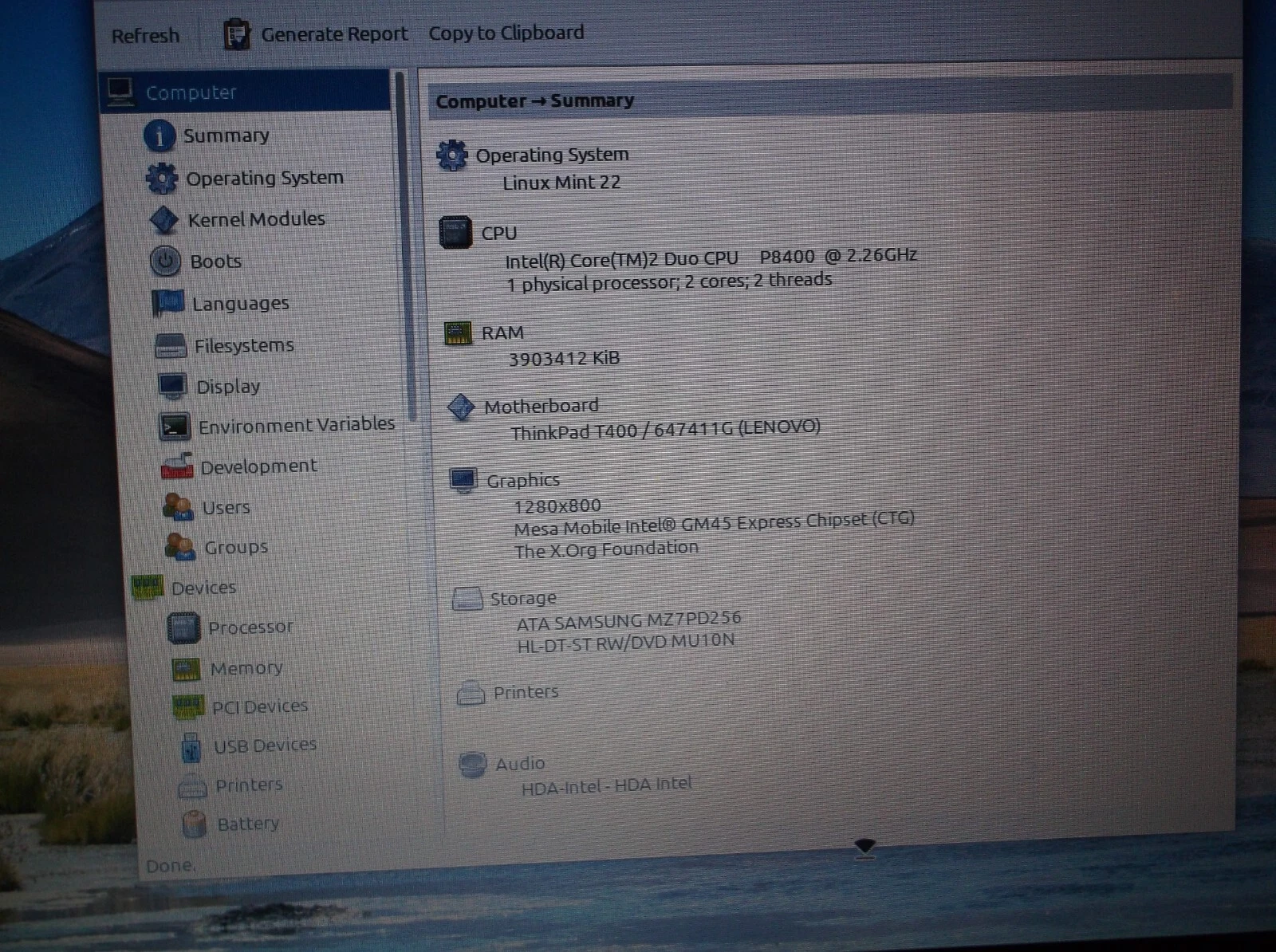Screen dimensions: 1276x952
Task: Click Operating System gear icon in summary pane
Action: (x=452, y=155)
